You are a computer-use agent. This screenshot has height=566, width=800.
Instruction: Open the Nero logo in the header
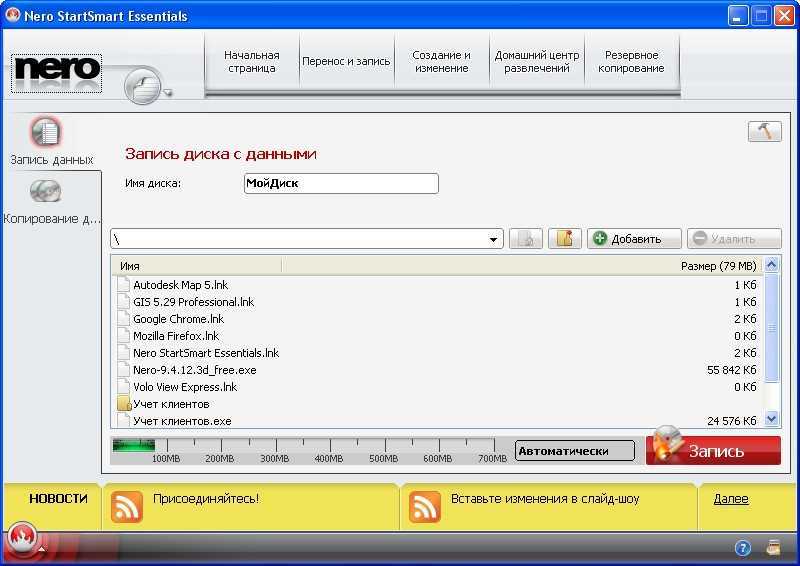coord(56,73)
